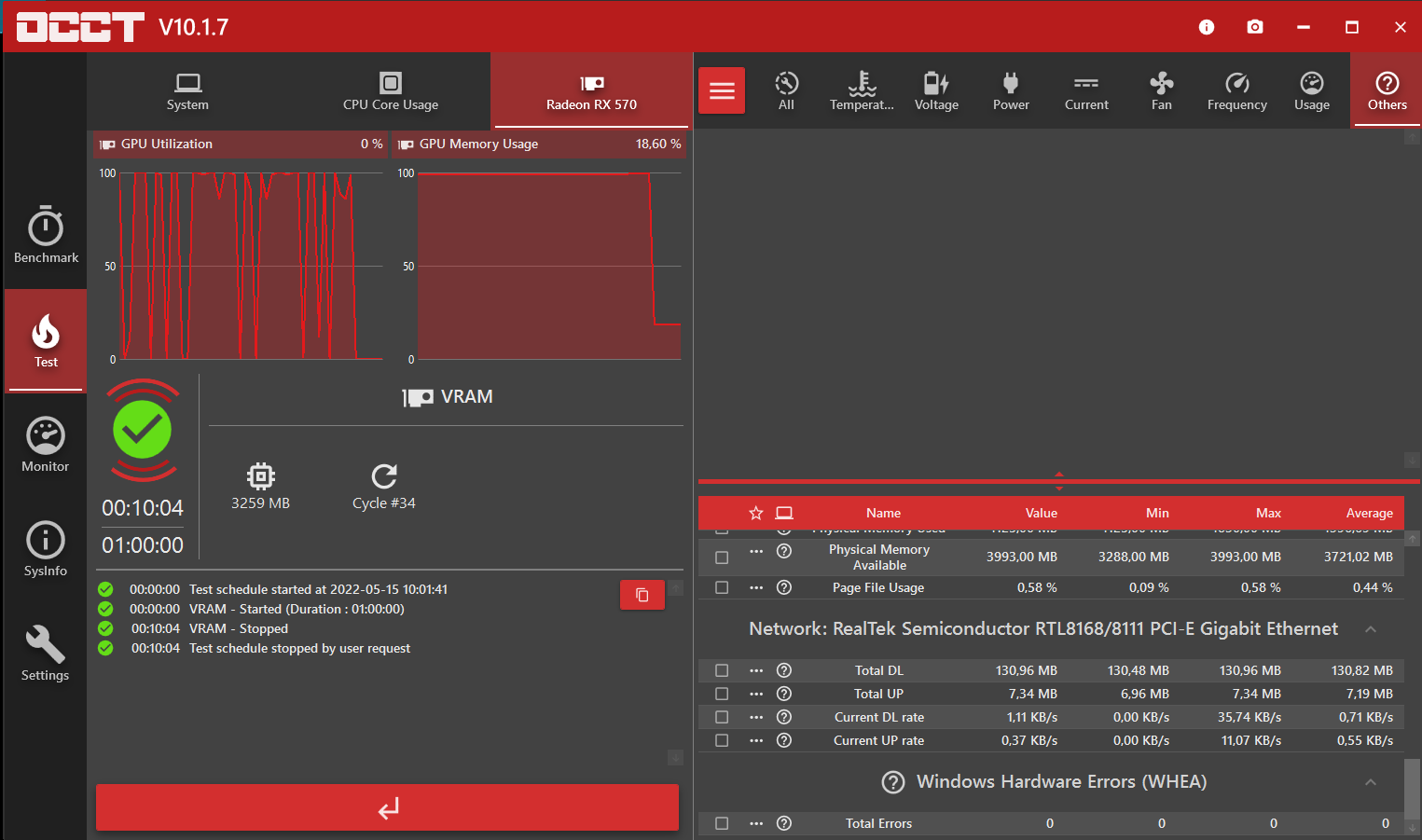Collapse the Windows Hardware Errors section chevron

point(1371,782)
